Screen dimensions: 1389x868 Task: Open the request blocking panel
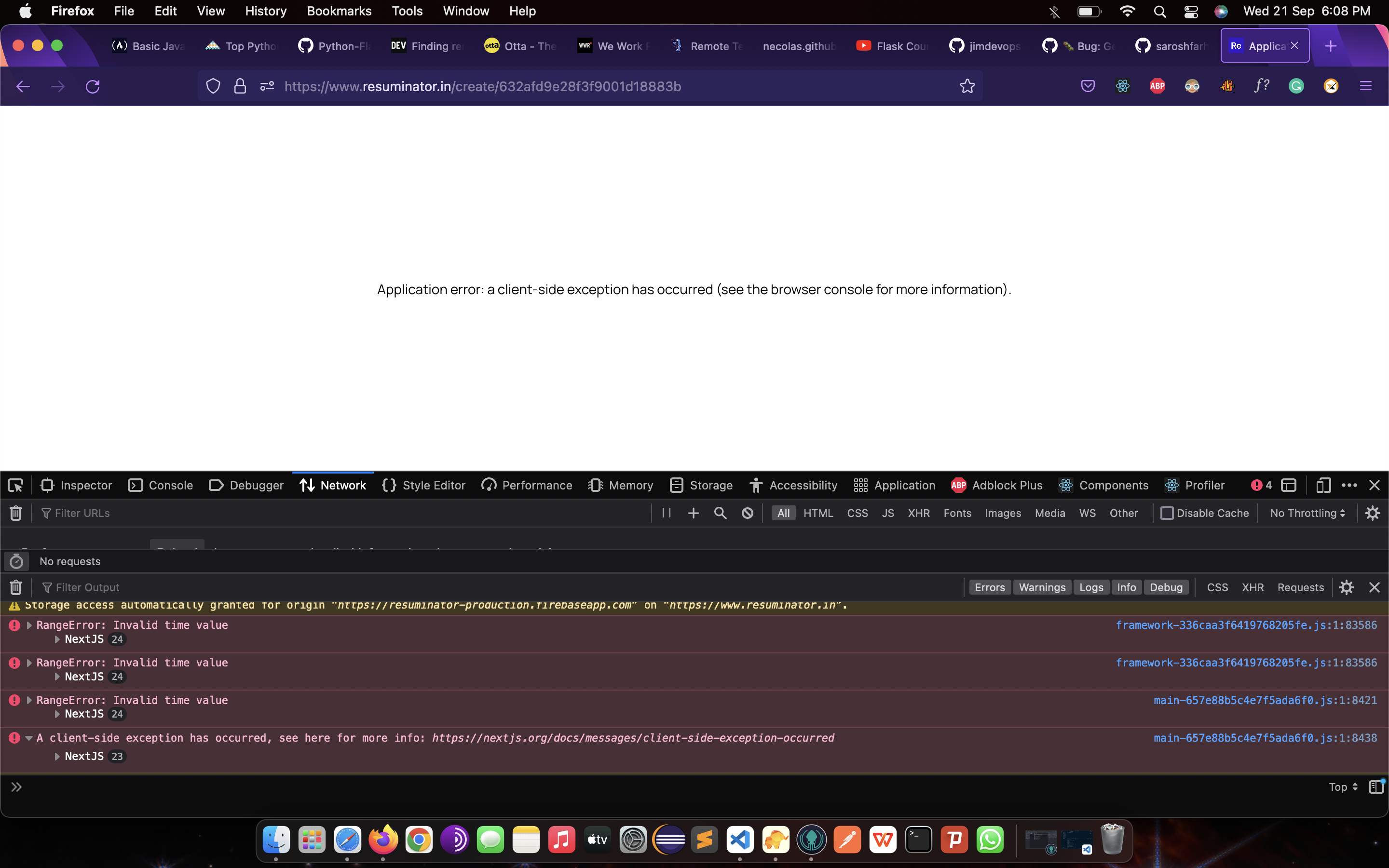pos(747,513)
